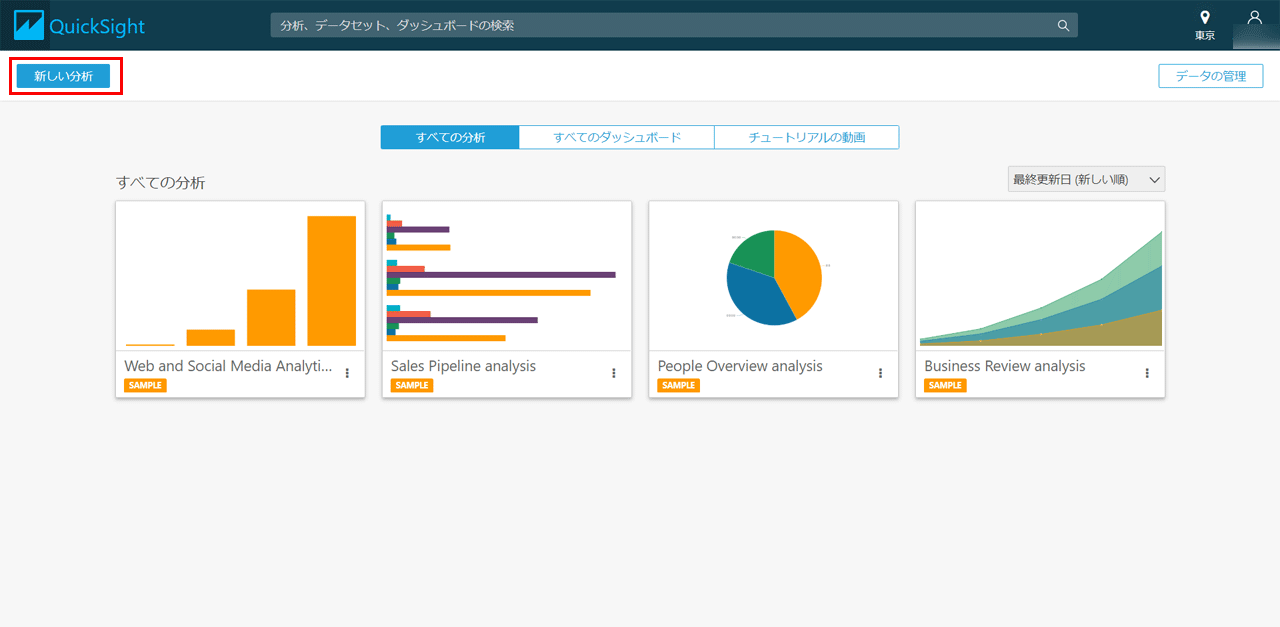This screenshot has height=627, width=1280.
Task: Click the People Overview analysis title
Action: [x=740, y=366]
